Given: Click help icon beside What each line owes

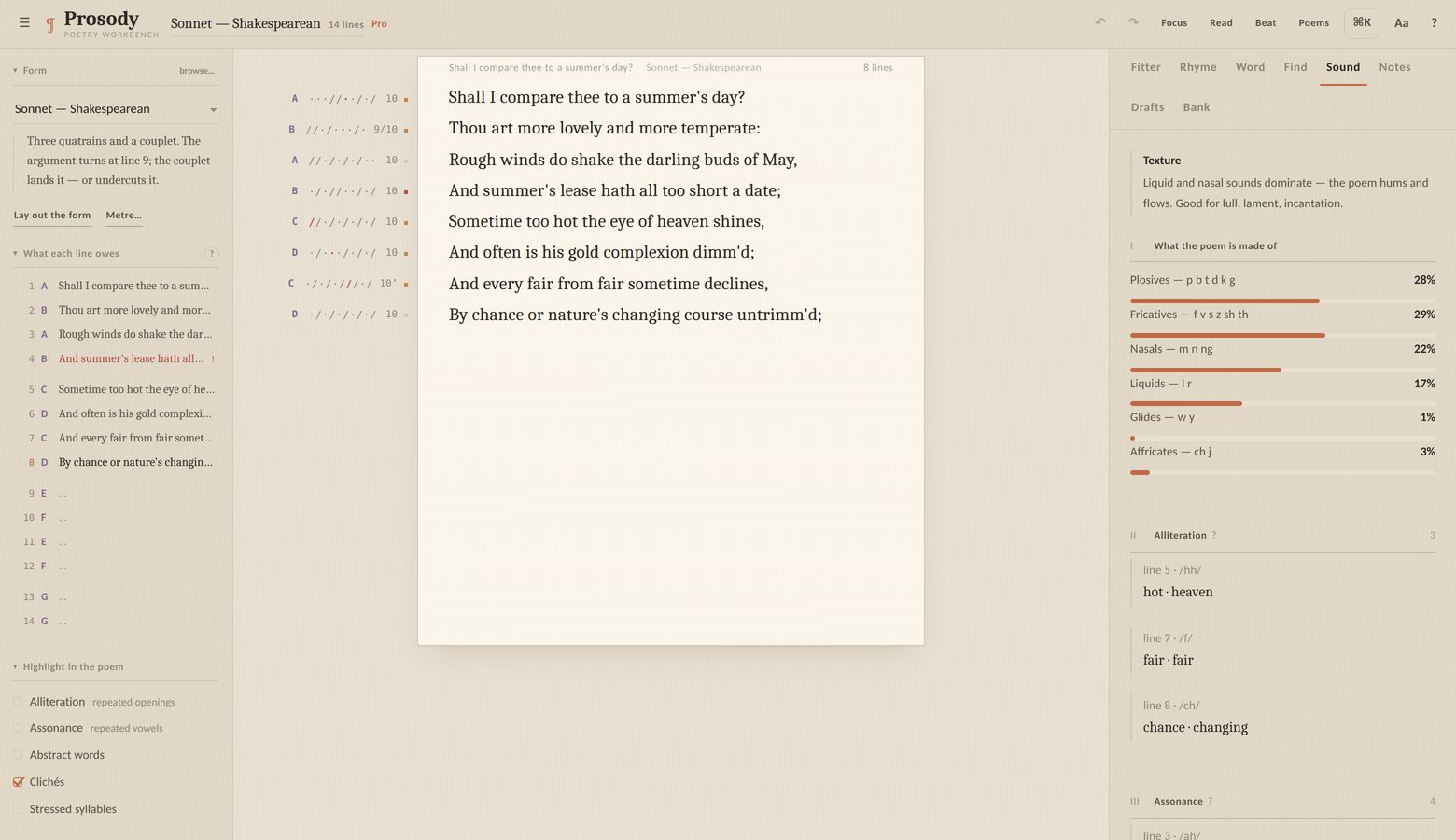Looking at the screenshot, I should tap(211, 253).
